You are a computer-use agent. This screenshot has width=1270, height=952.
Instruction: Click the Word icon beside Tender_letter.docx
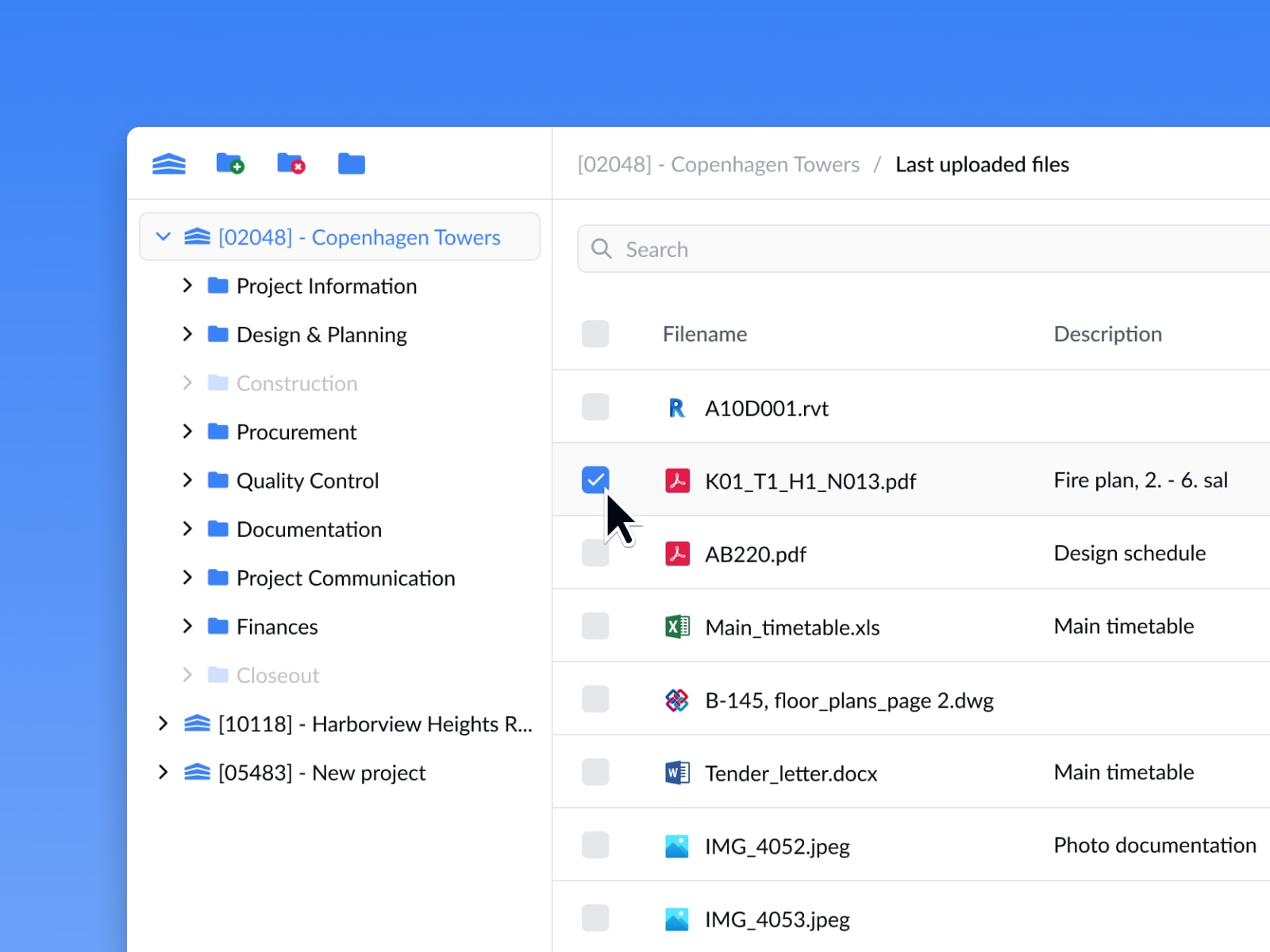(676, 773)
